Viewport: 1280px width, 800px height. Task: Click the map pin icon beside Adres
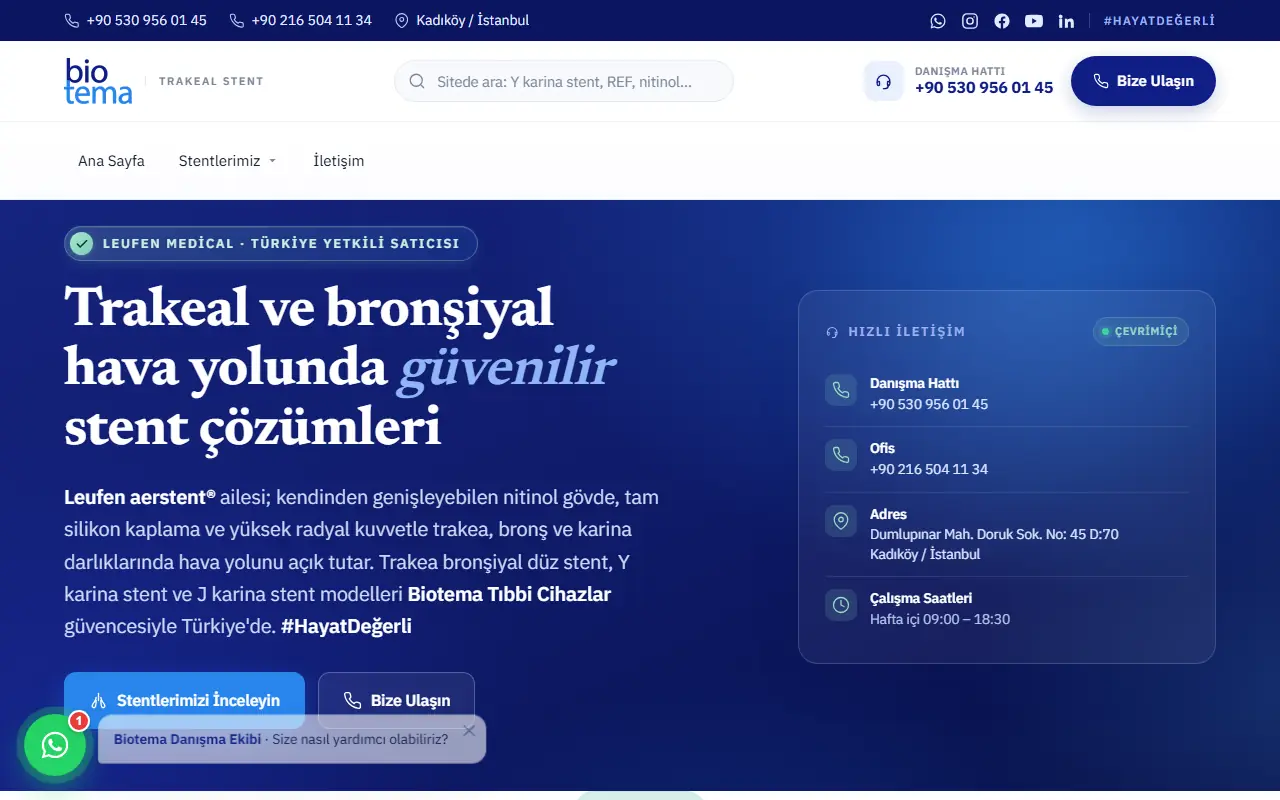coord(841,521)
